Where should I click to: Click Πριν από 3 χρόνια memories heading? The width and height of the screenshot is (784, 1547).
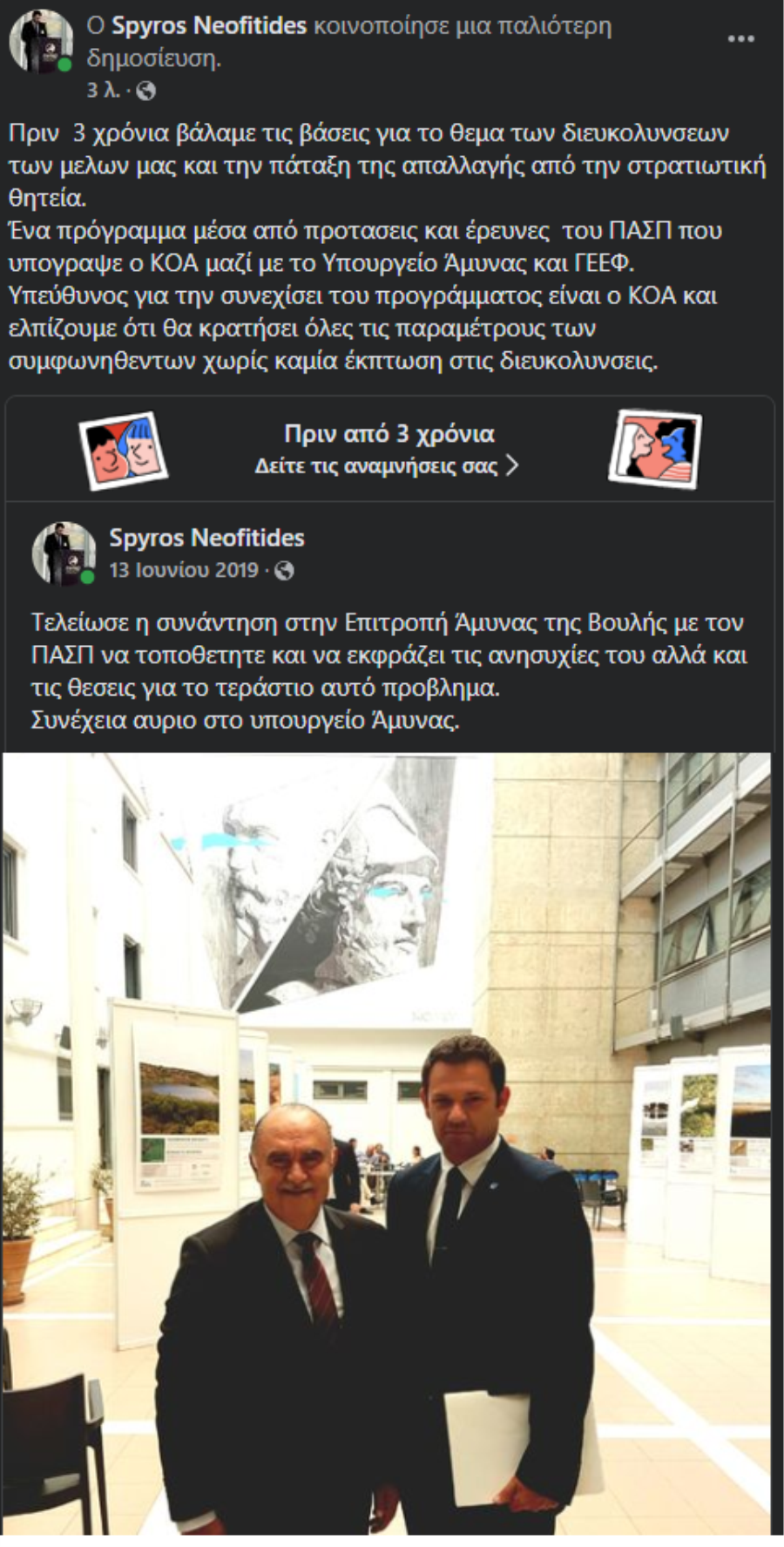[389, 434]
